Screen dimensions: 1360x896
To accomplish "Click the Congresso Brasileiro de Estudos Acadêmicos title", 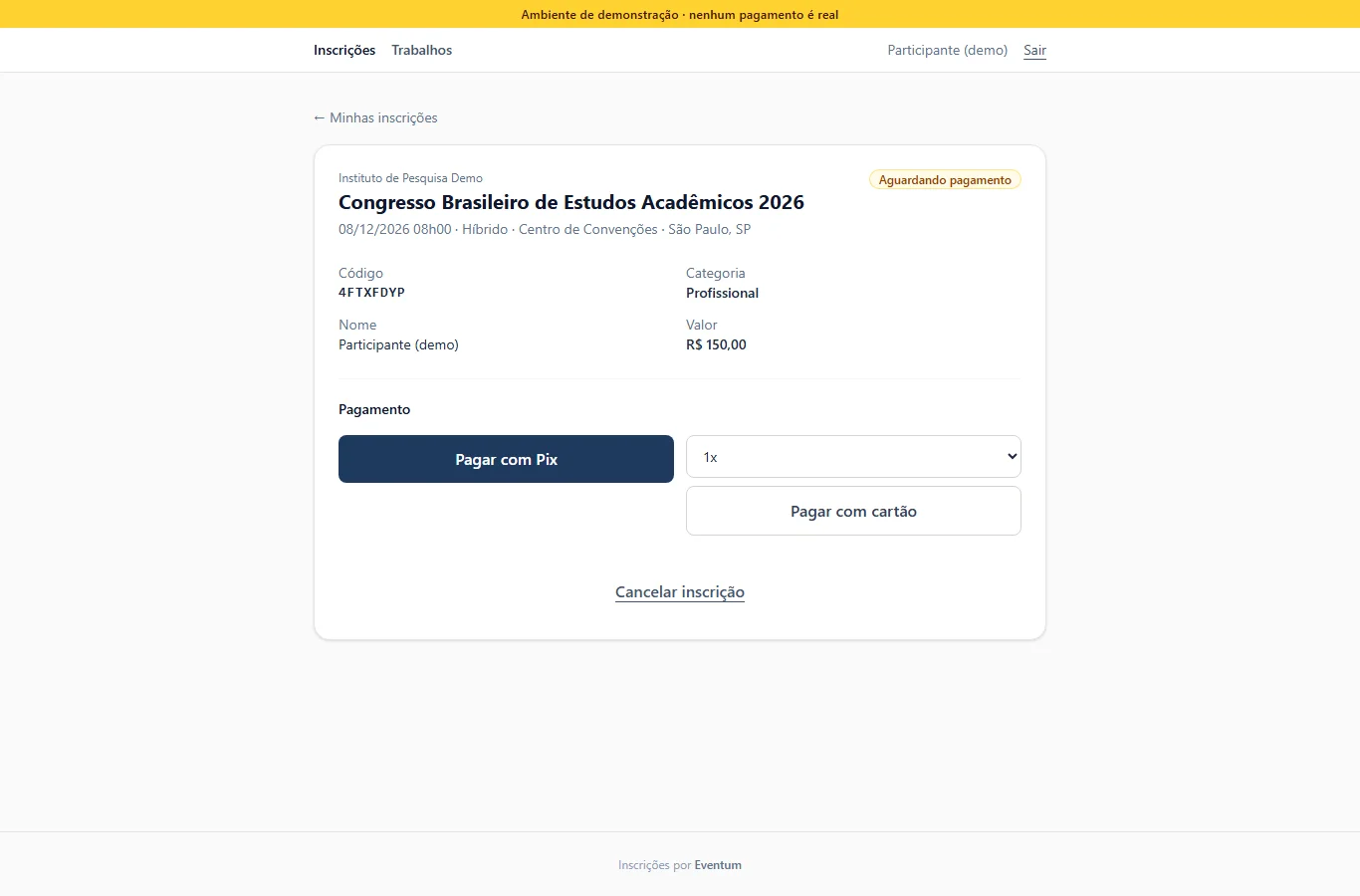I will 571,202.
